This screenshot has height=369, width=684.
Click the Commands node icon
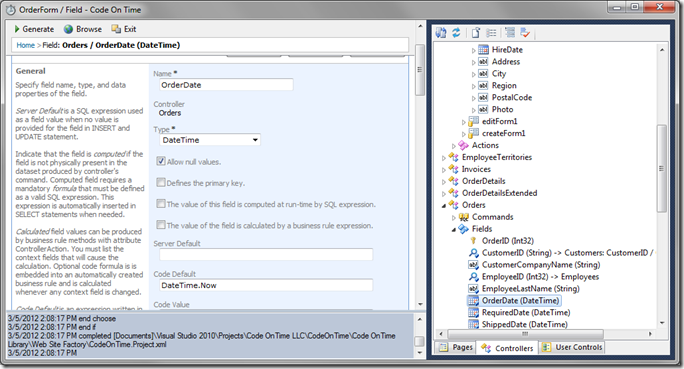pos(464,217)
